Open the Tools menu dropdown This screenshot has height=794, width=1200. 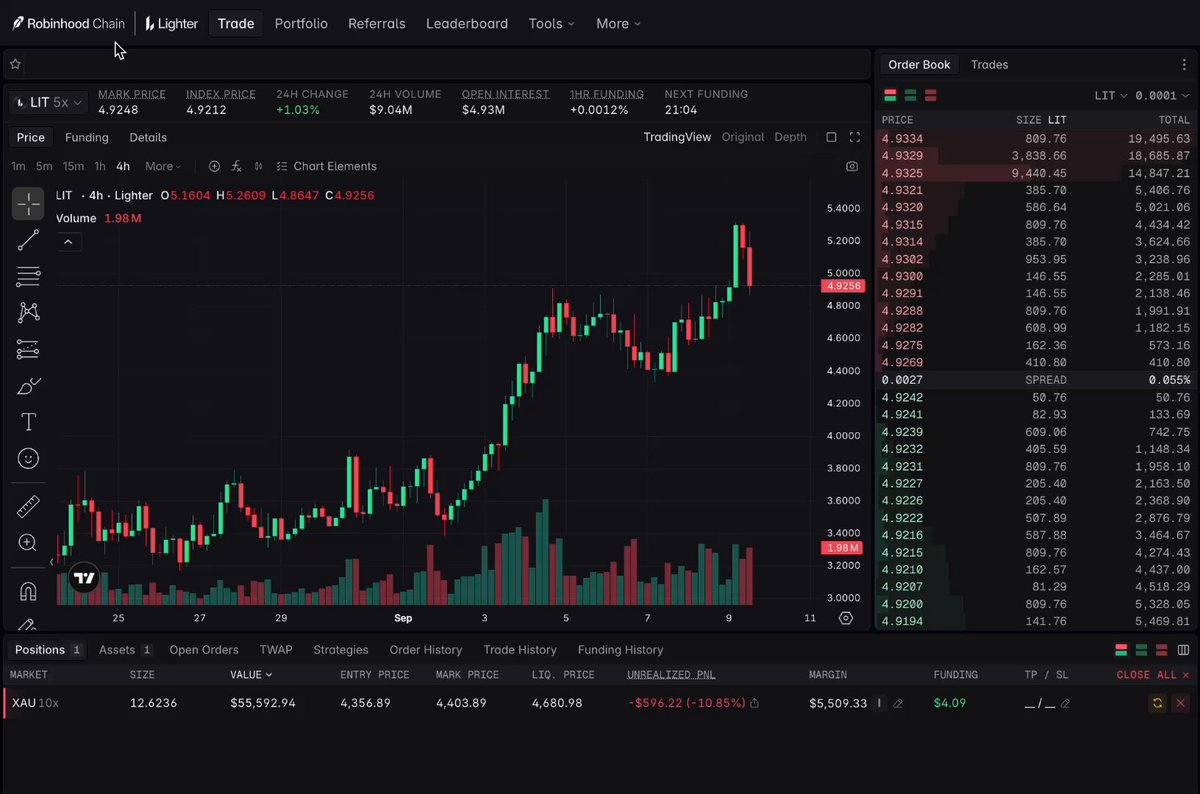[551, 23]
